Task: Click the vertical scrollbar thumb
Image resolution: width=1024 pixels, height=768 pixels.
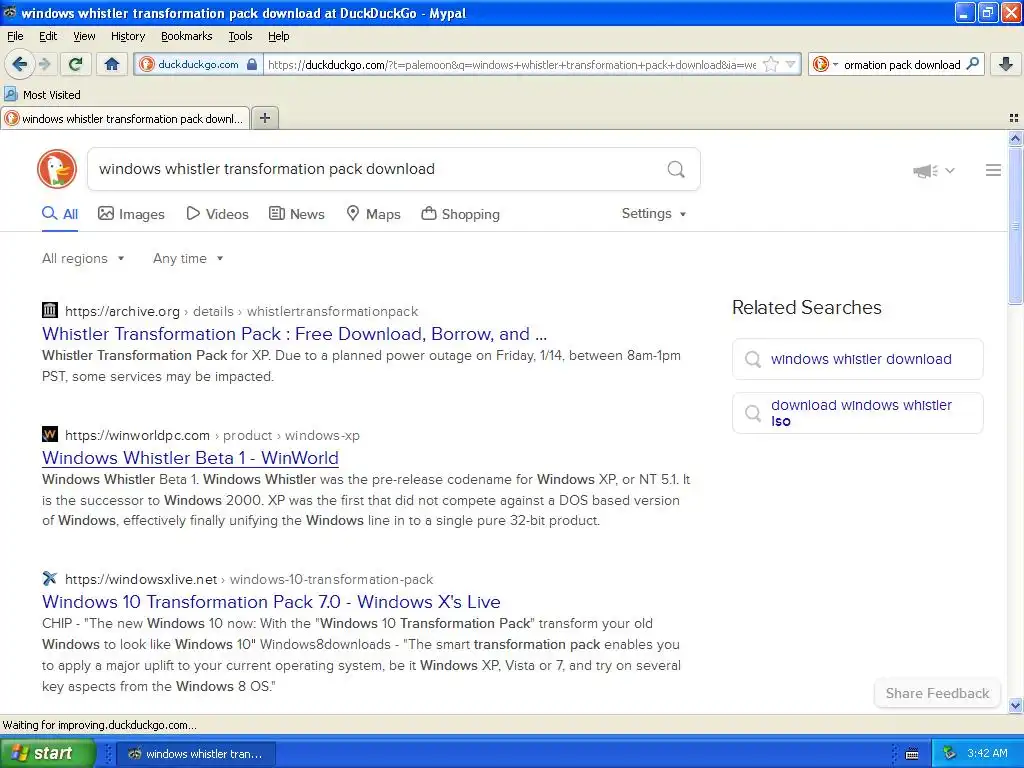Action: (x=1015, y=225)
